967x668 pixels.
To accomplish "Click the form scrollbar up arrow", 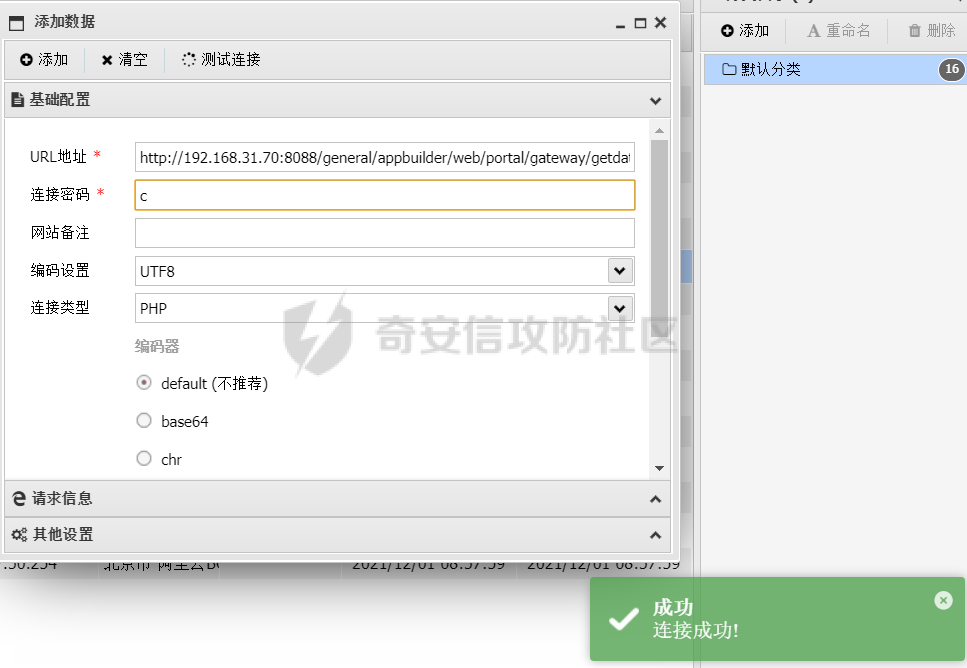I will coord(659,130).
